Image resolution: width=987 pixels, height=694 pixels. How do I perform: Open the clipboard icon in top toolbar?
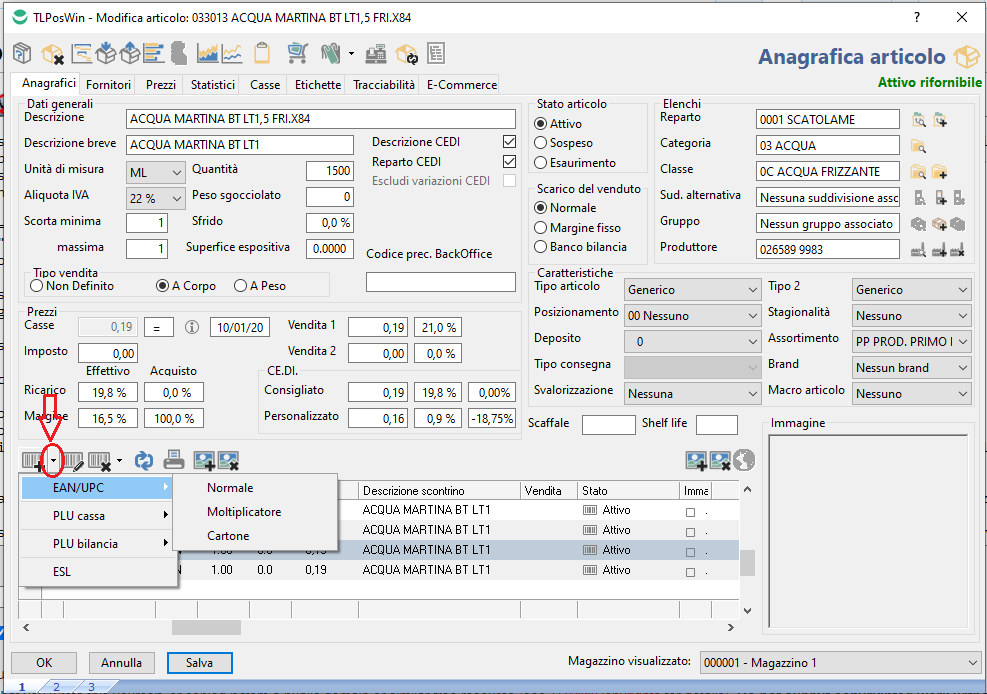tap(262, 53)
